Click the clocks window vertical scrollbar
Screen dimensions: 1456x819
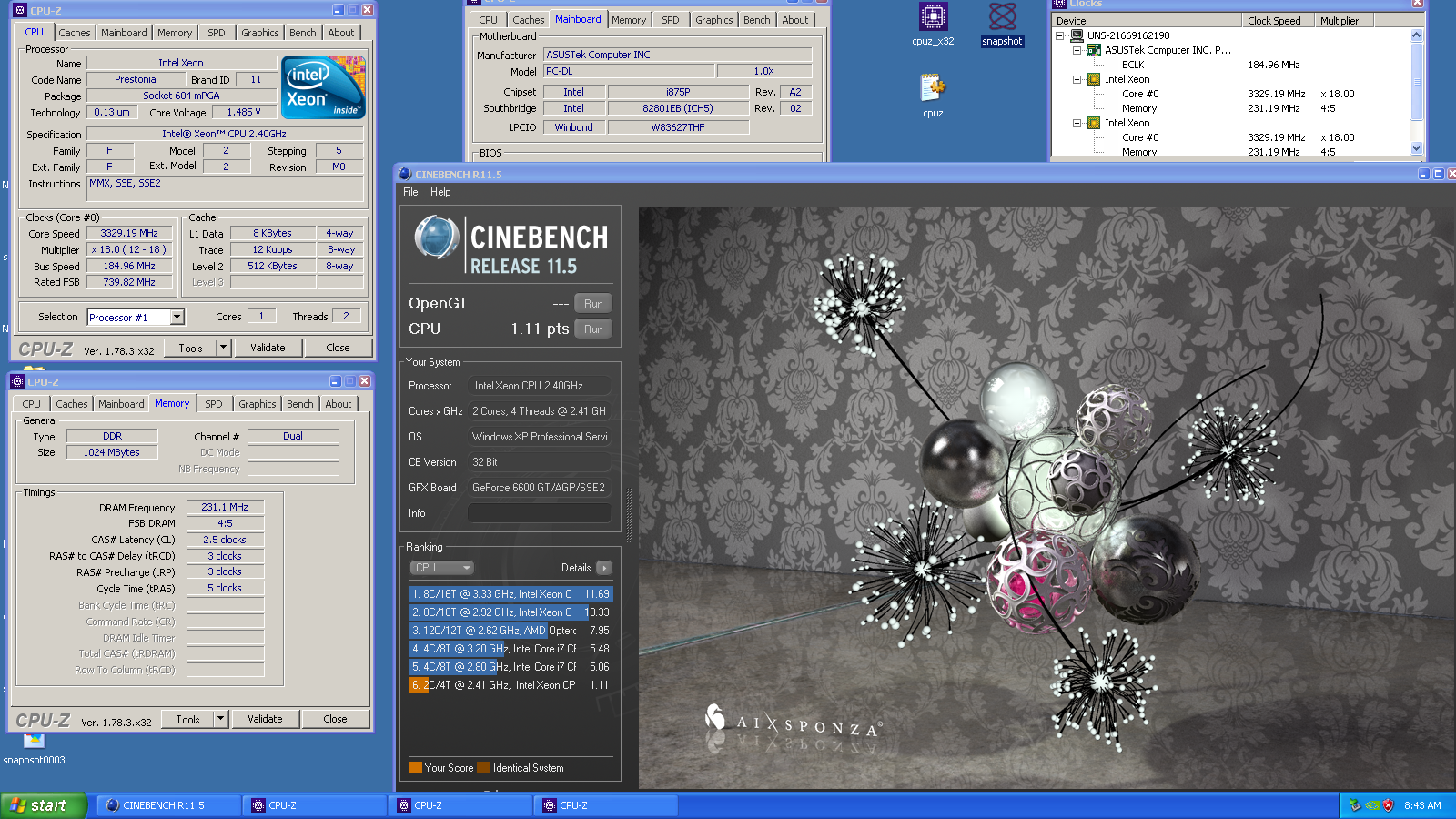pyautogui.click(x=1416, y=91)
